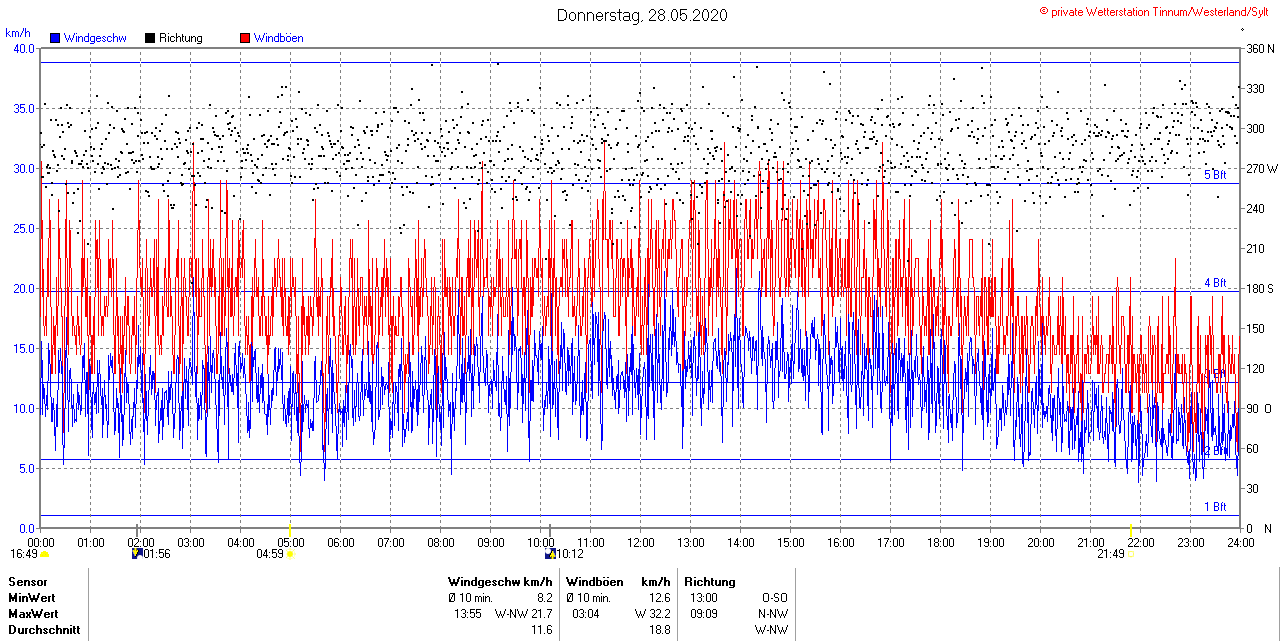
Task: Click the red Windböen legend swatch
Action: pyautogui.click(x=245, y=38)
